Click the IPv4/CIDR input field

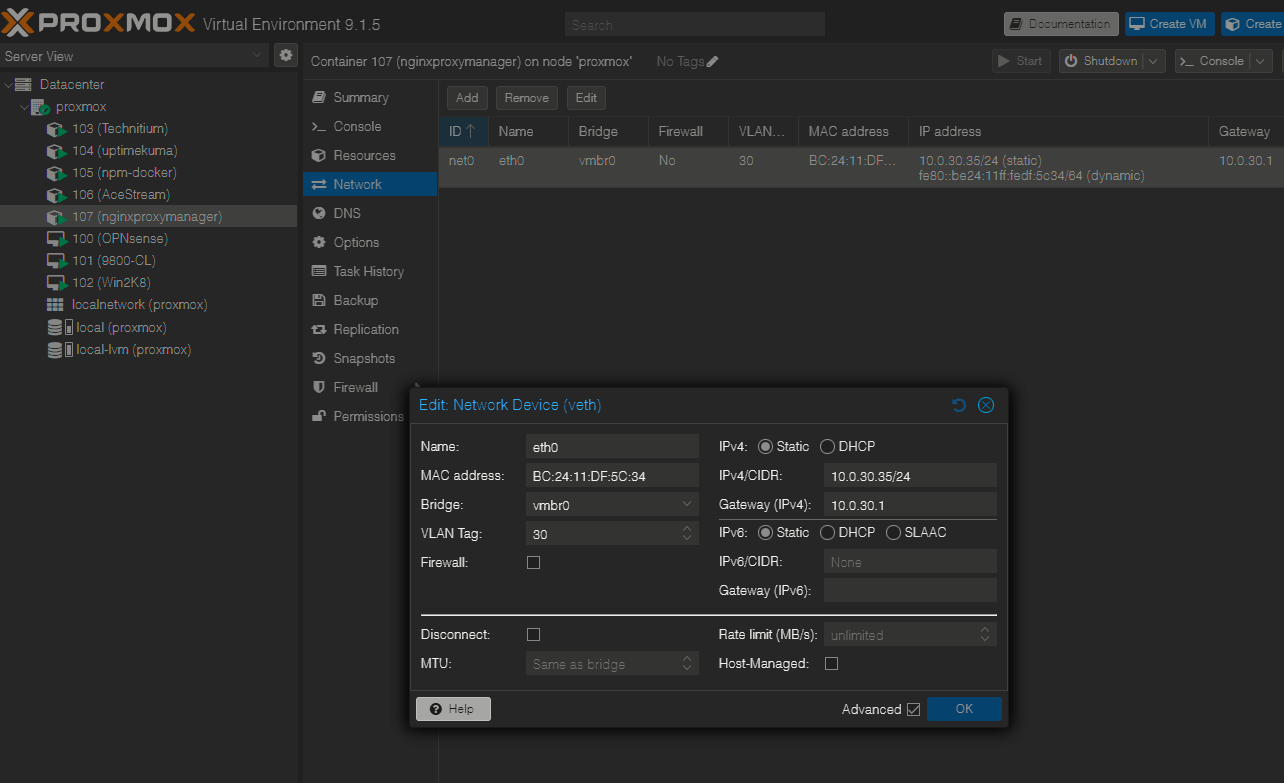click(910, 476)
